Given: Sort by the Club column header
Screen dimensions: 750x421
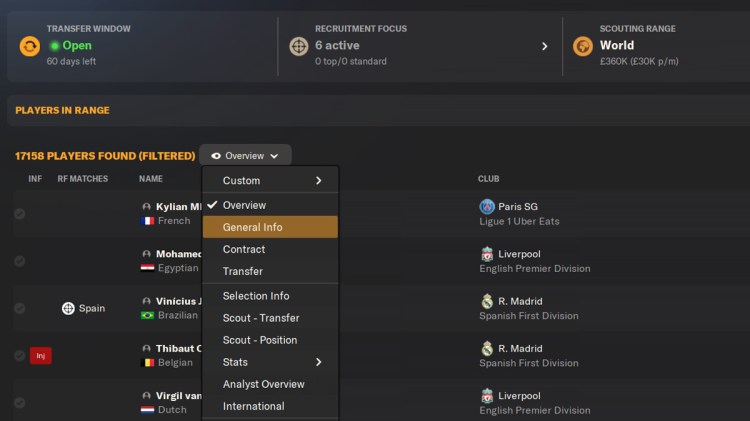Looking at the screenshot, I should click(488, 179).
